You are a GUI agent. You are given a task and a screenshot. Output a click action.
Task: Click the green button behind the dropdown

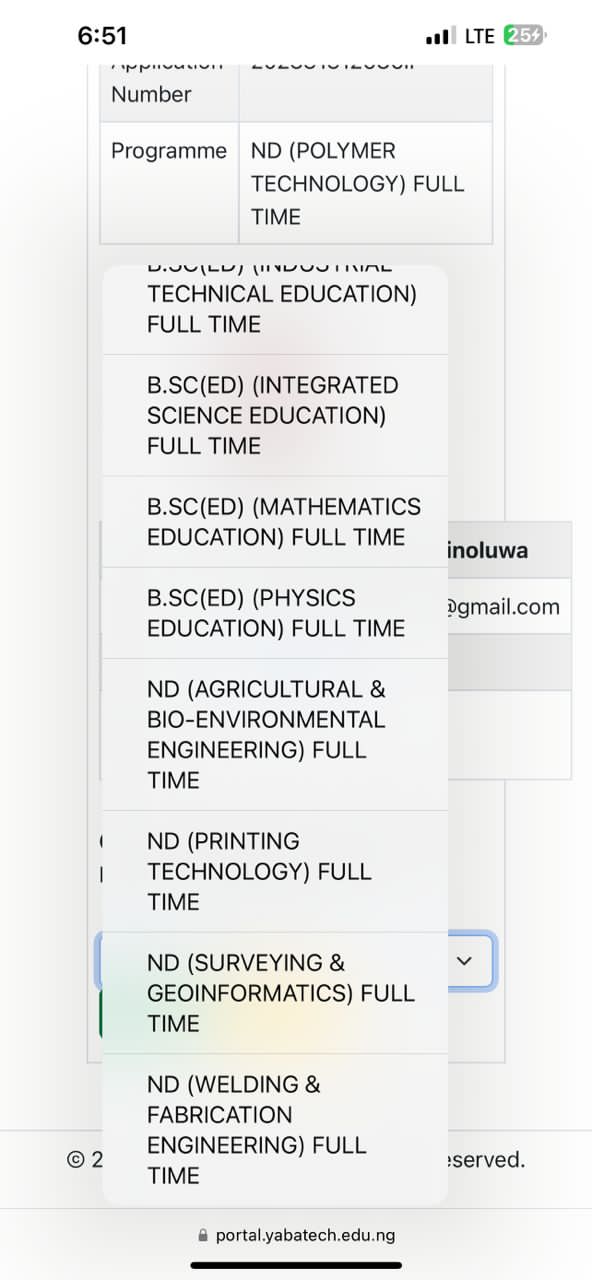coord(102,1015)
